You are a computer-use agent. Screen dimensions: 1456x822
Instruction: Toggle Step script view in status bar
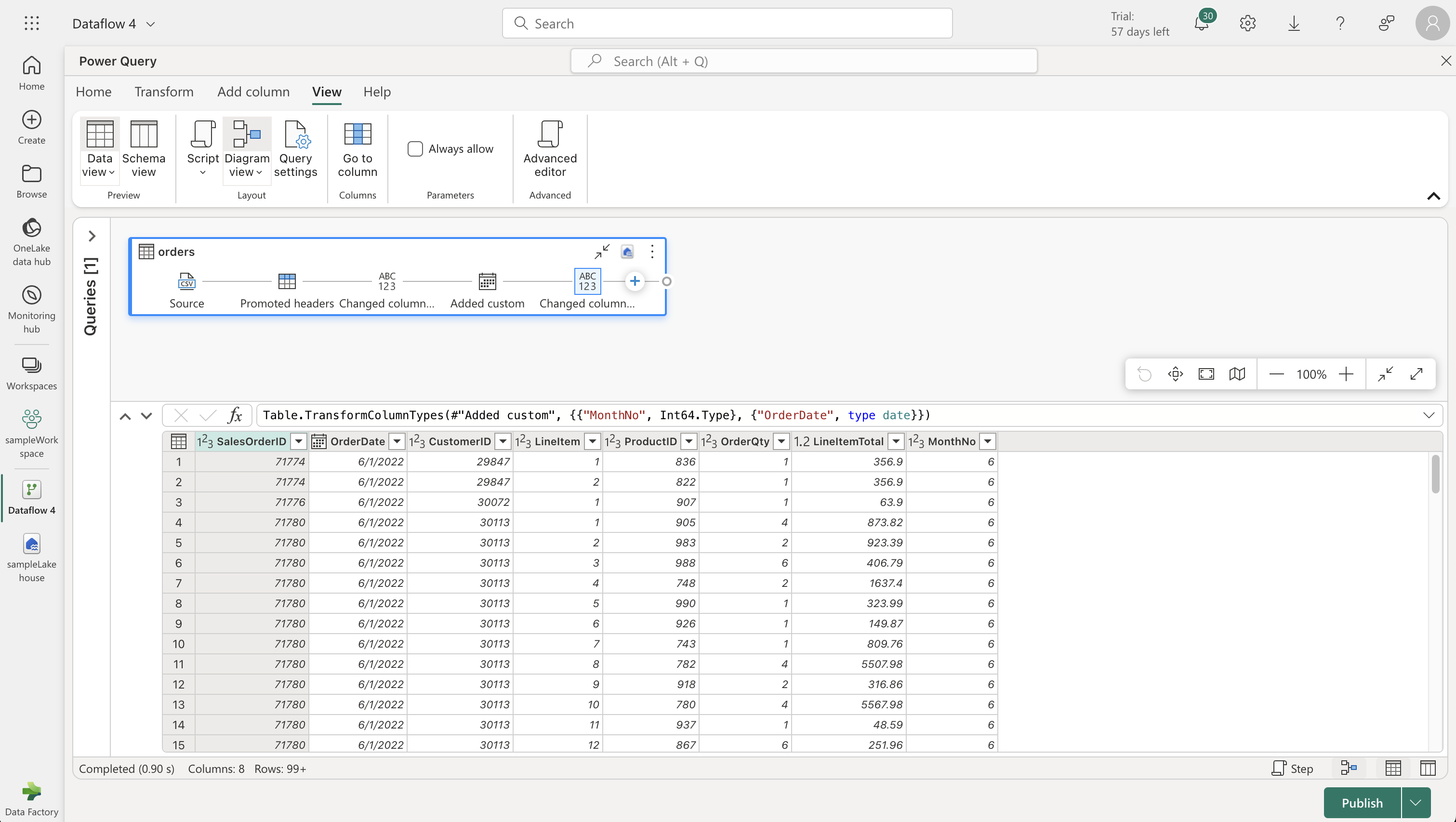pos(1292,769)
